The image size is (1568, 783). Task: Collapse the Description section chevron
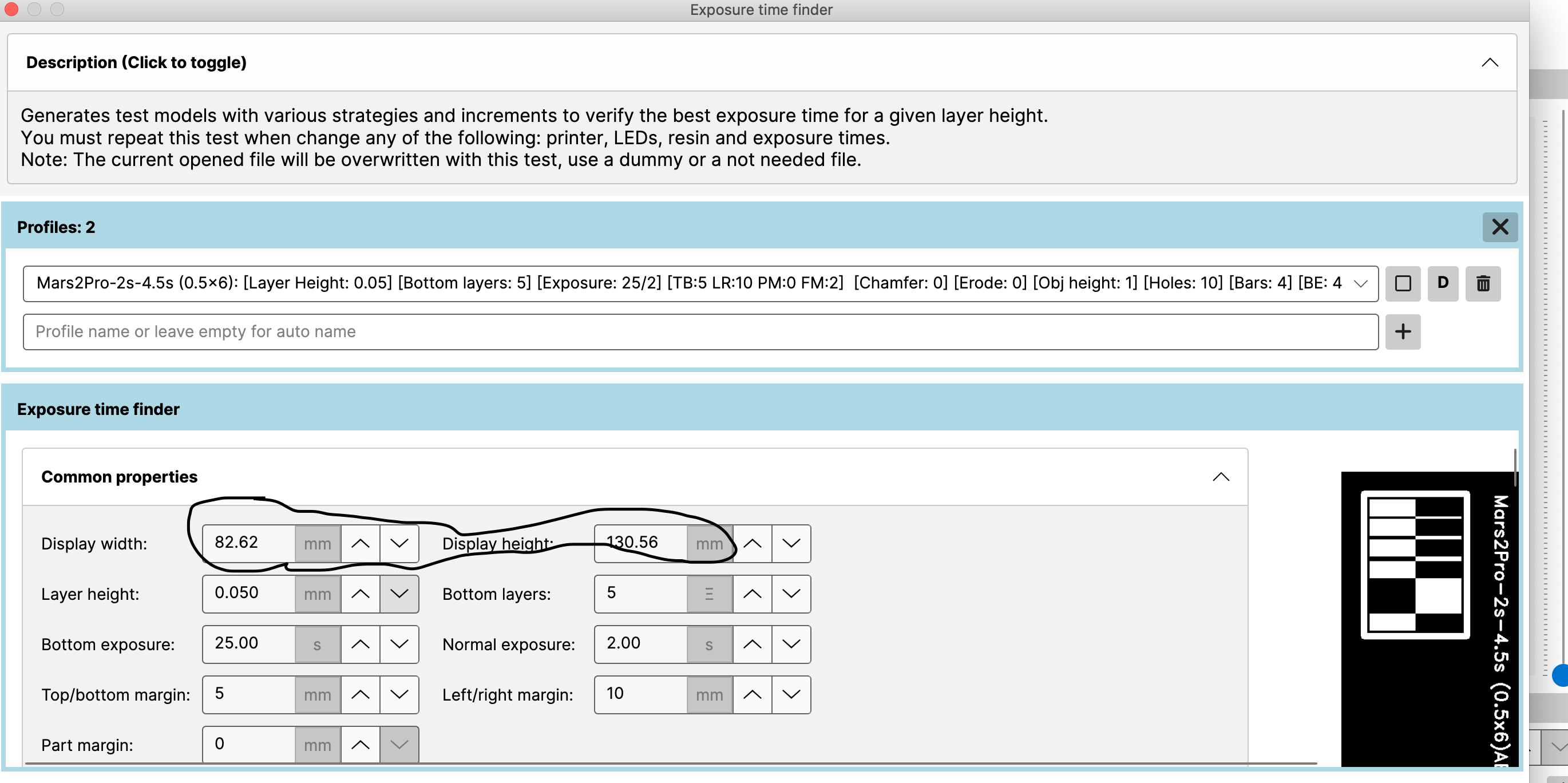click(x=1489, y=63)
